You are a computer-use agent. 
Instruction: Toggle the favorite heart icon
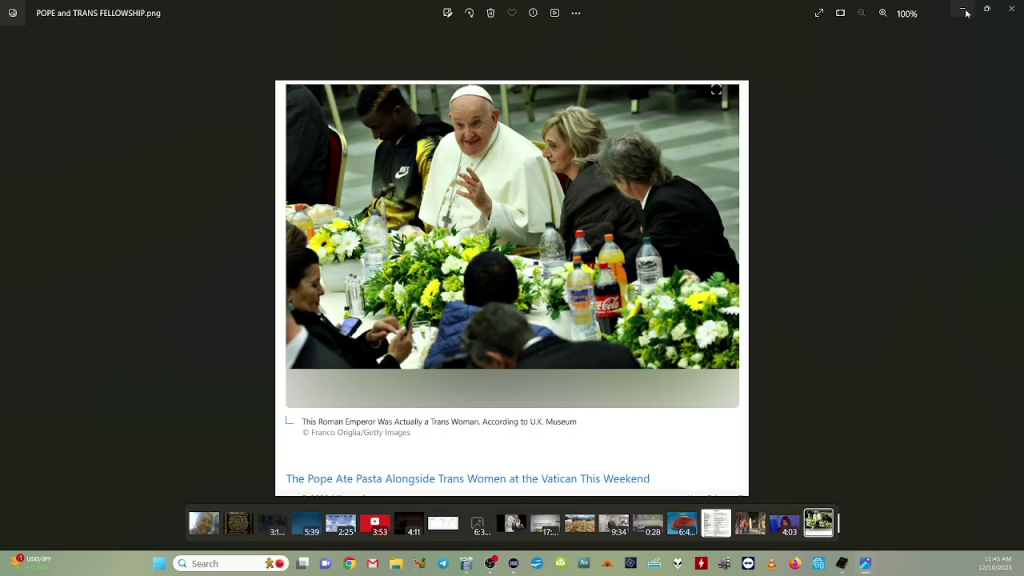pyautogui.click(x=512, y=13)
